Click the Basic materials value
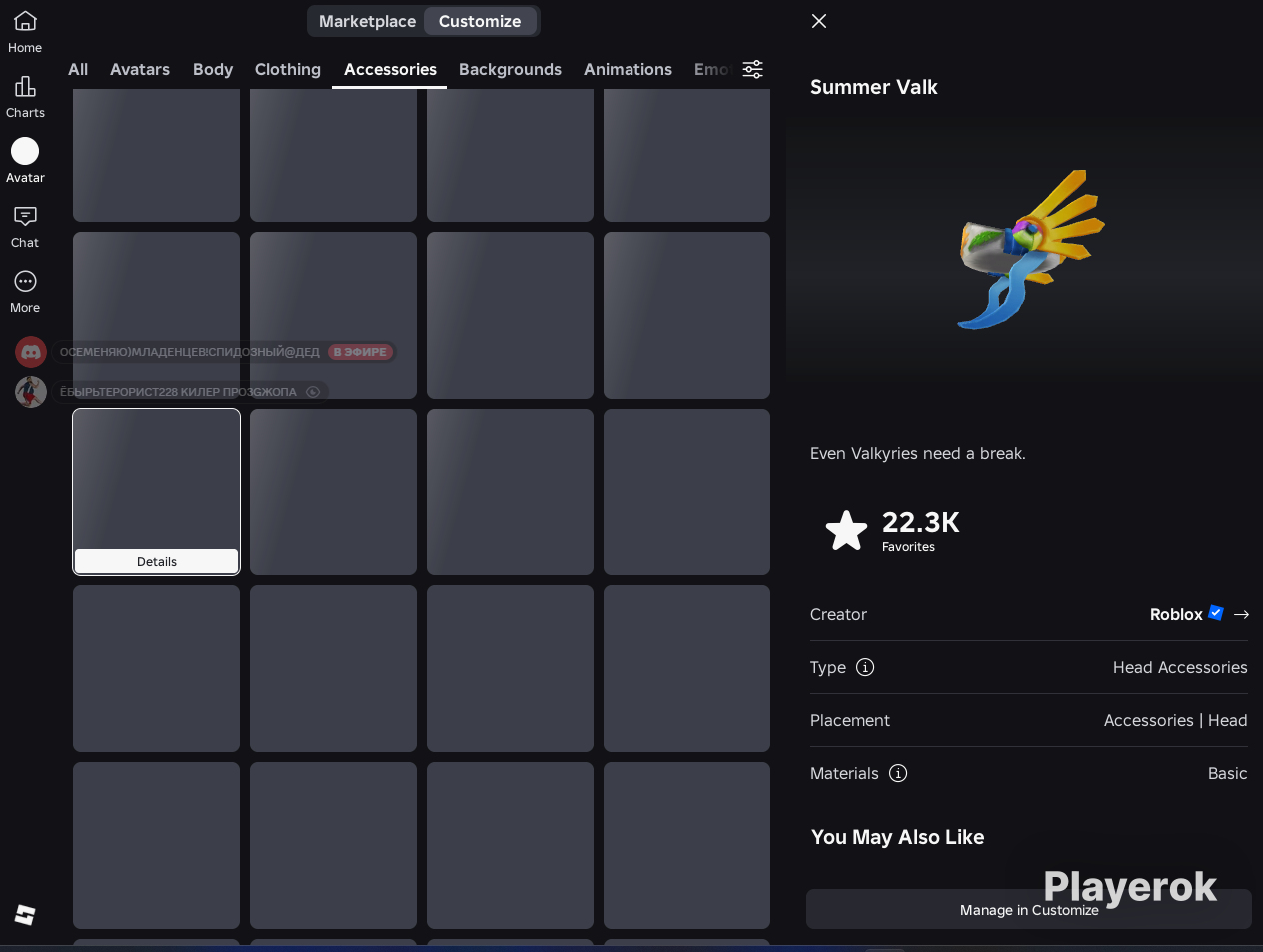The image size is (1263, 952). click(1227, 773)
